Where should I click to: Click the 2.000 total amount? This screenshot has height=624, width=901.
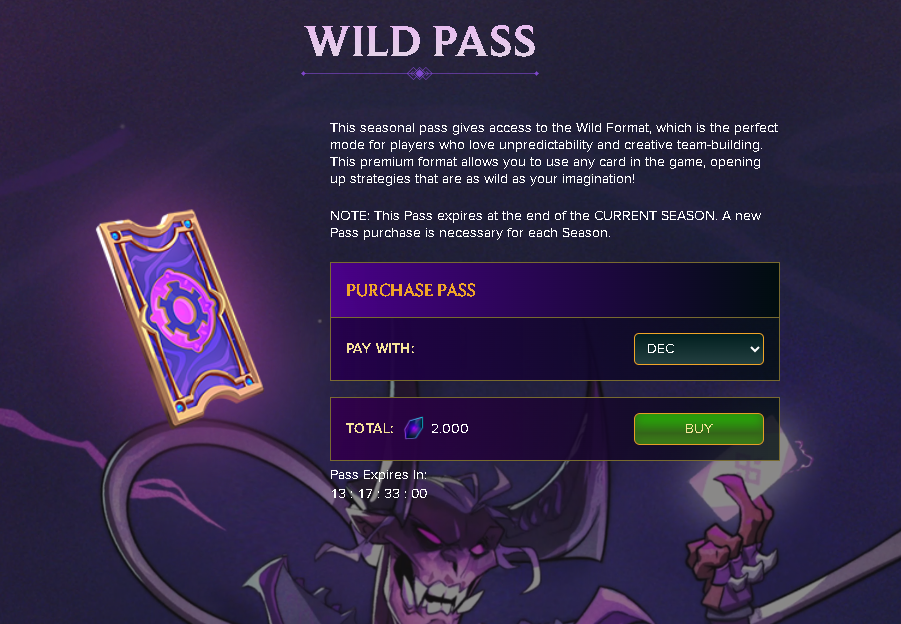point(449,429)
